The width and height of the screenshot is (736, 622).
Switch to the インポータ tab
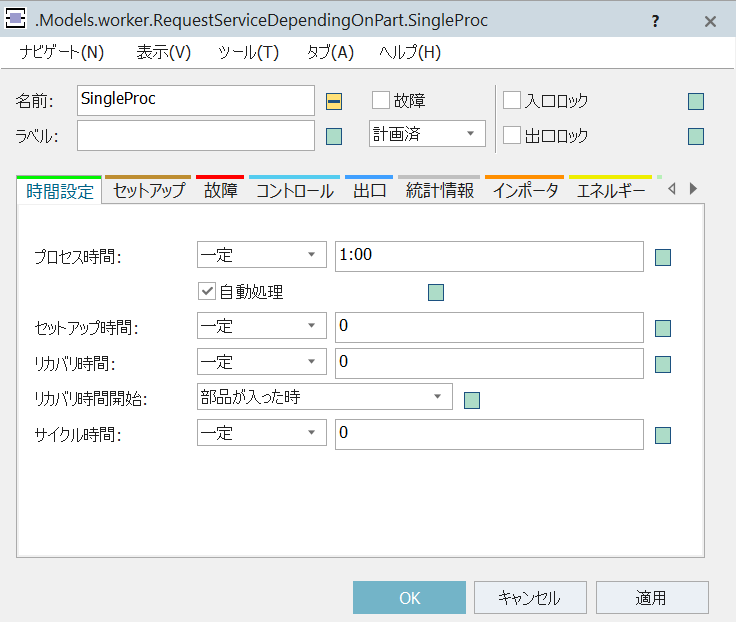coord(525,191)
